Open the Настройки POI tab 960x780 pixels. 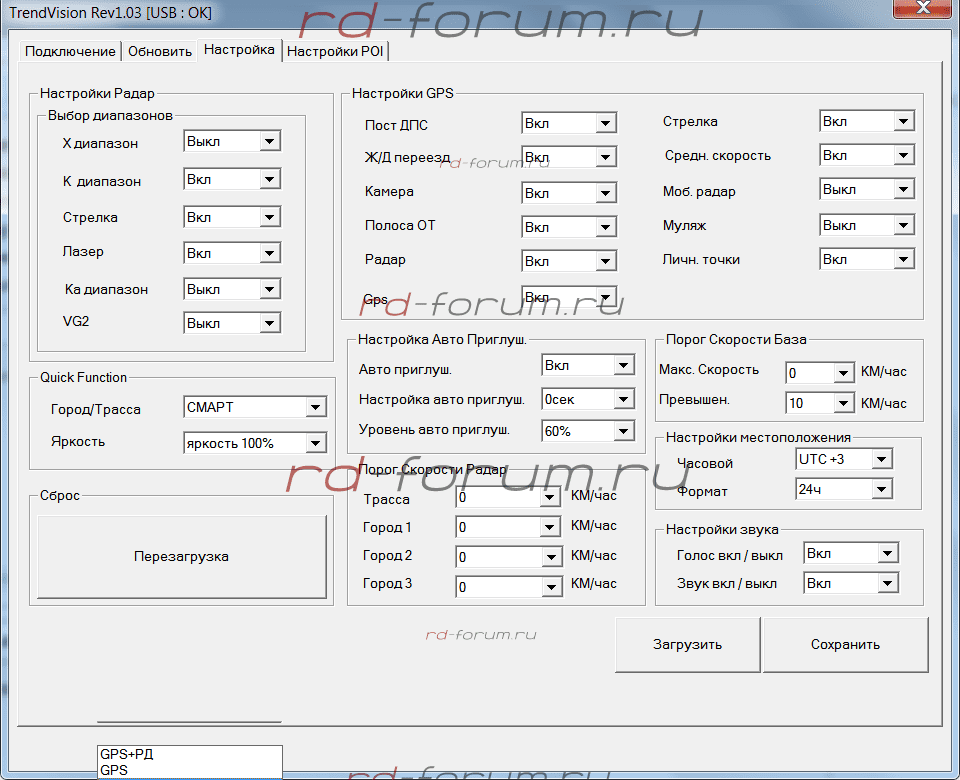point(336,51)
